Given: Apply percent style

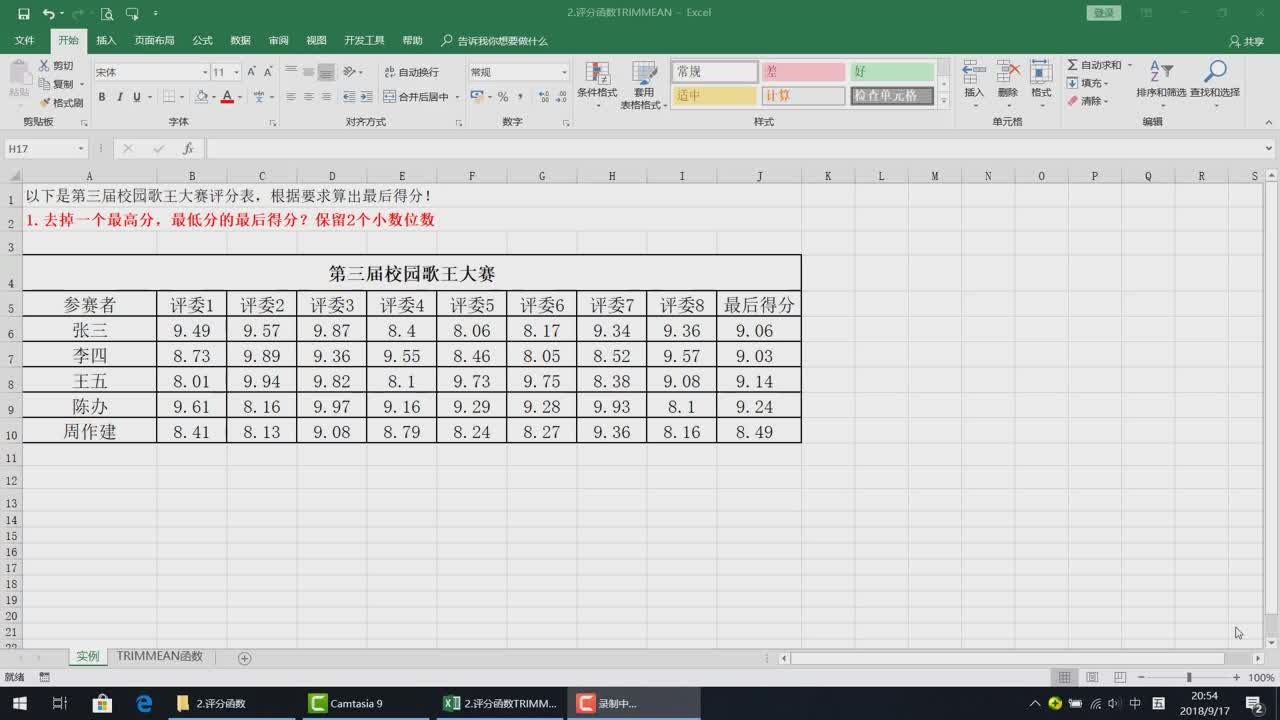Looking at the screenshot, I should [x=503, y=97].
